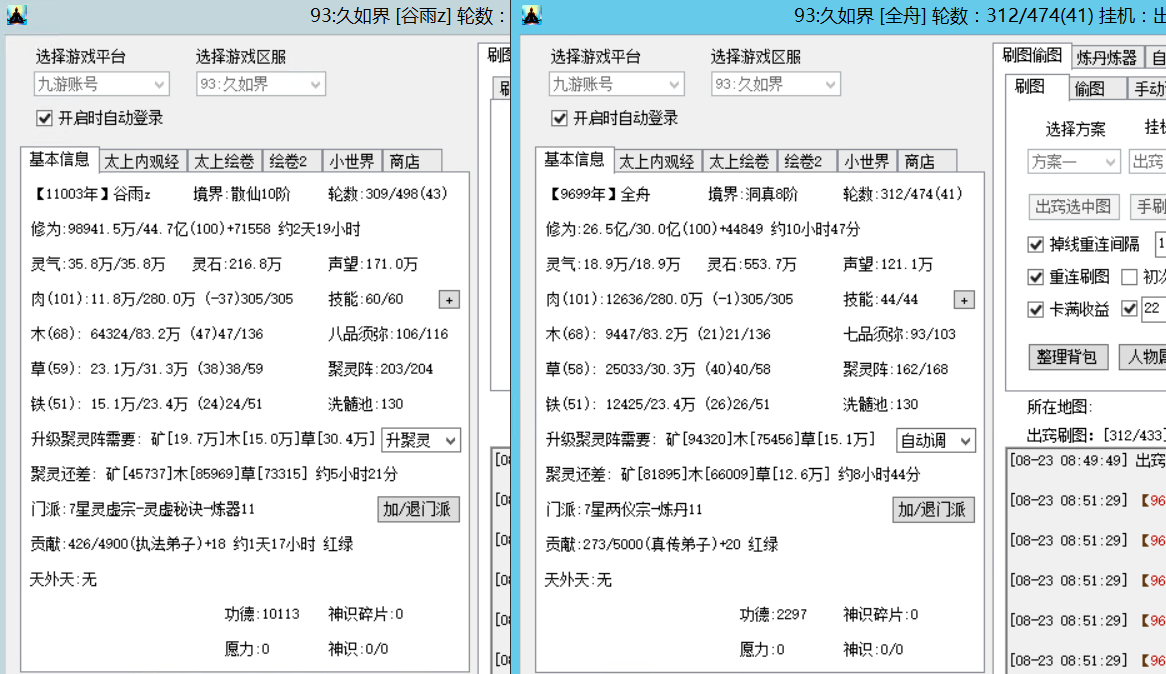The image size is (1166, 674).
Task: Click 加/退门派 in the 谷雨z window
Action: pyautogui.click(x=417, y=510)
